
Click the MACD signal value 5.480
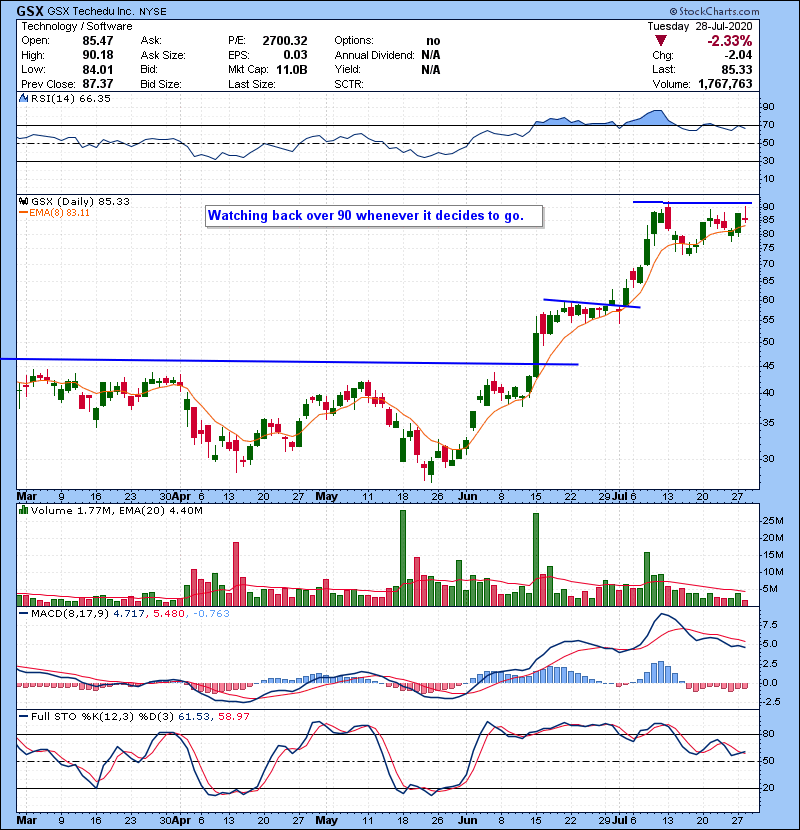[x=169, y=614]
